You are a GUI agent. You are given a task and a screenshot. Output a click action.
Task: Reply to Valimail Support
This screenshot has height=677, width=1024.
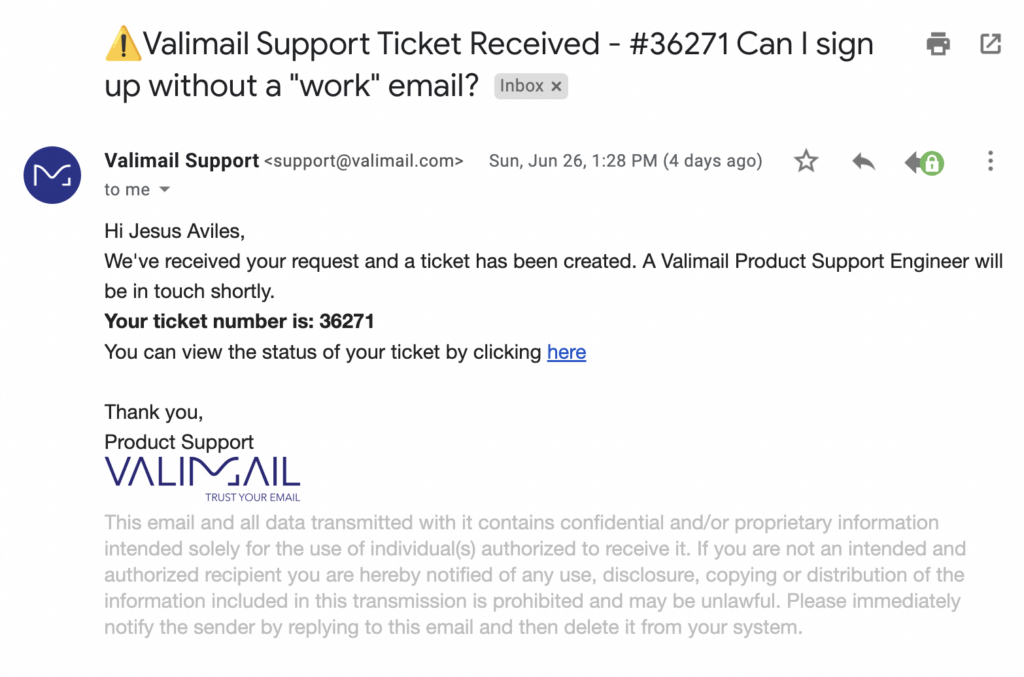pos(862,161)
